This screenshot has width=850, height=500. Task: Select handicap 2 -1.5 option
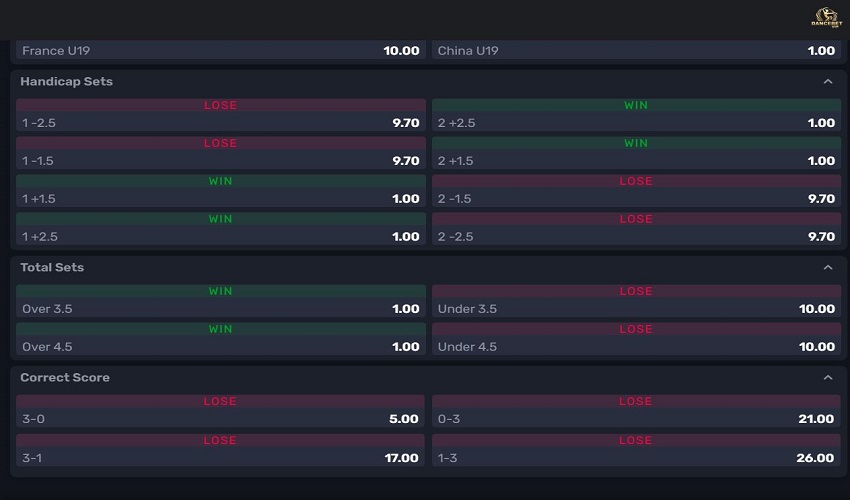pyautogui.click(x=636, y=199)
